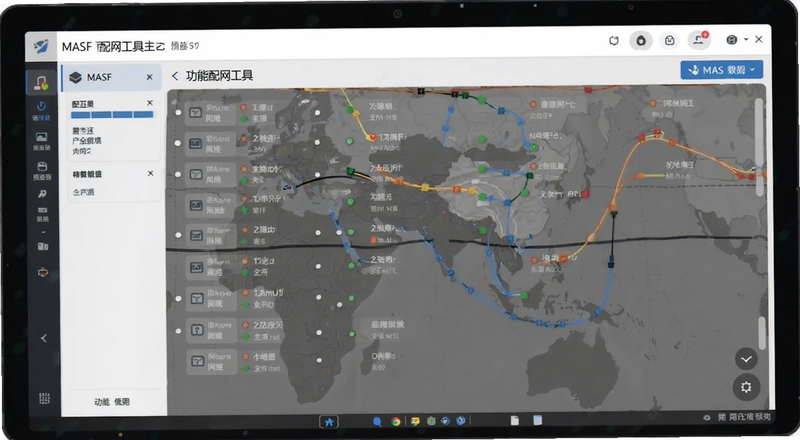
Task: Click the active star app icon in taskbar
Action: point(329,422)
